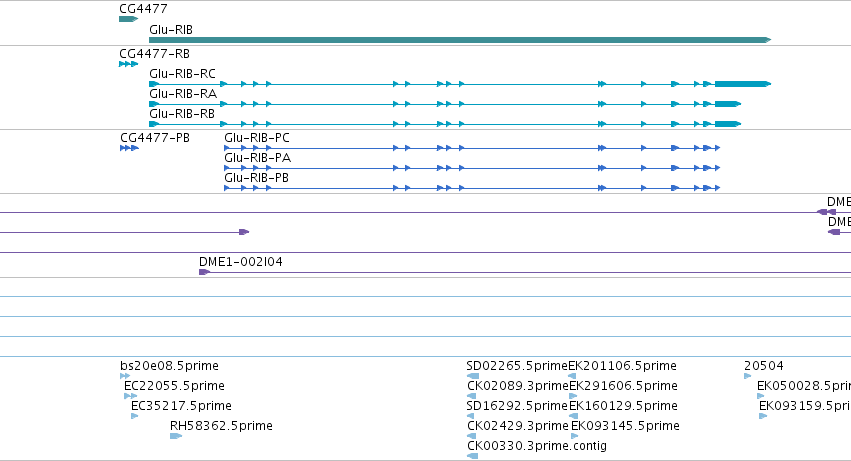The width and height of the screenshot is (851, 461).
Task: Click the DME1-002I04 clone label
Action: 241,262
